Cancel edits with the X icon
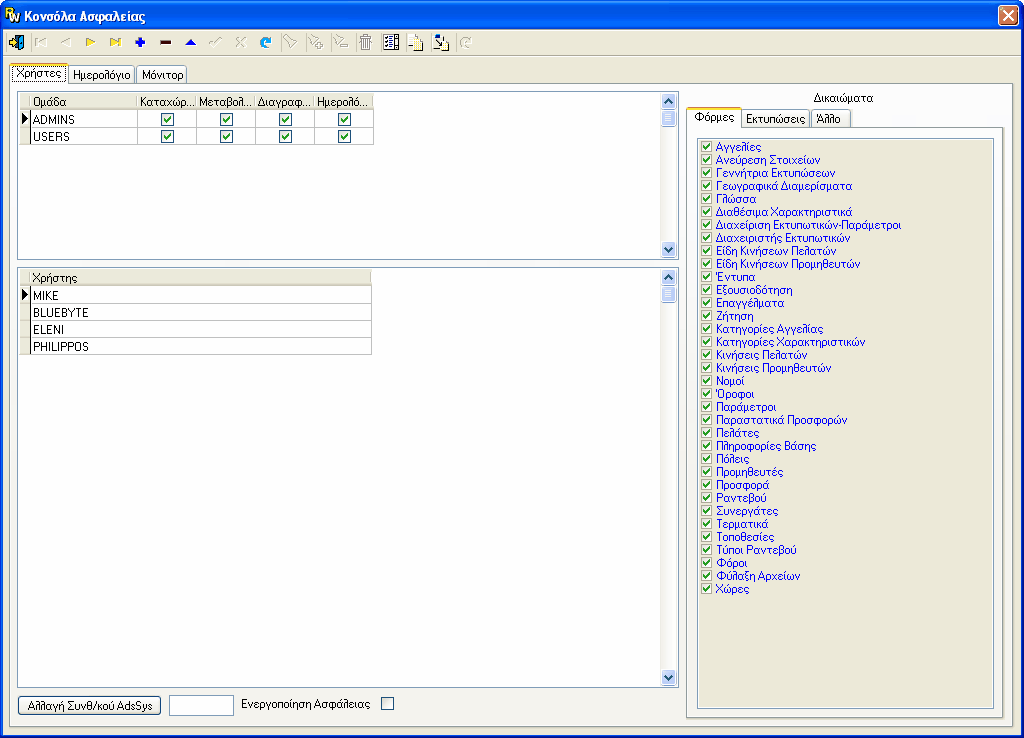 240,42
